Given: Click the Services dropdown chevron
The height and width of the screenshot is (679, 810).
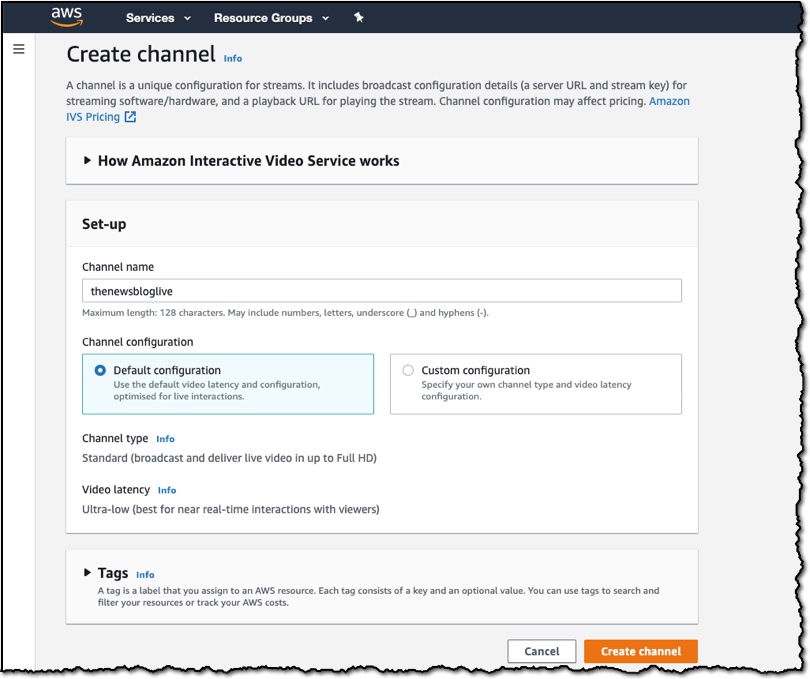Looking at the screenshot, I should [187, 18].
